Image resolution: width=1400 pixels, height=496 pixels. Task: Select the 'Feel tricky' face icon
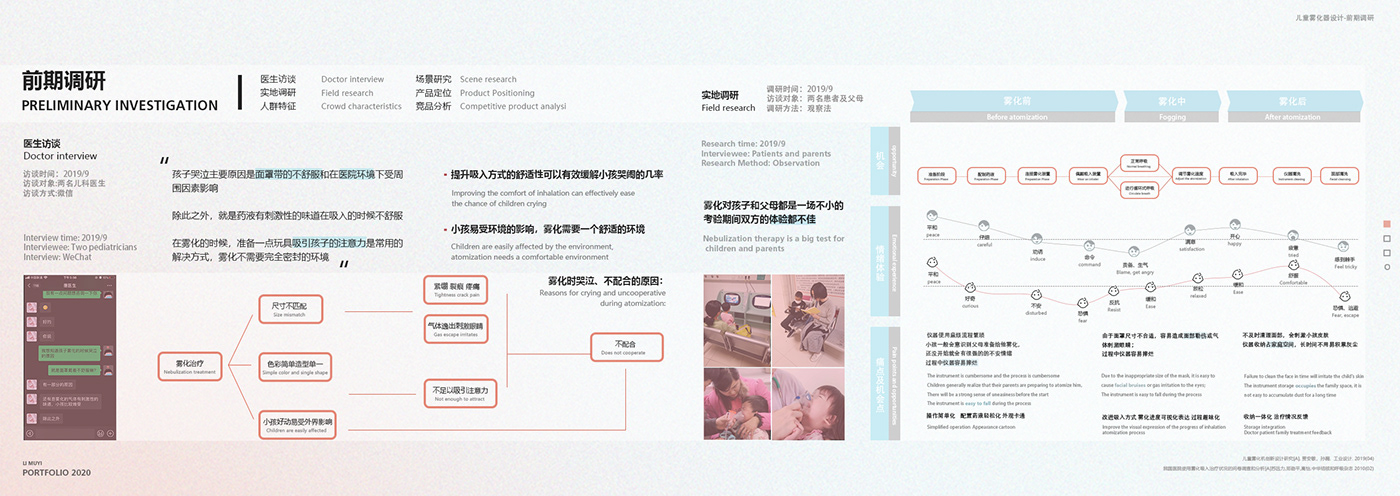(1343, 246)
